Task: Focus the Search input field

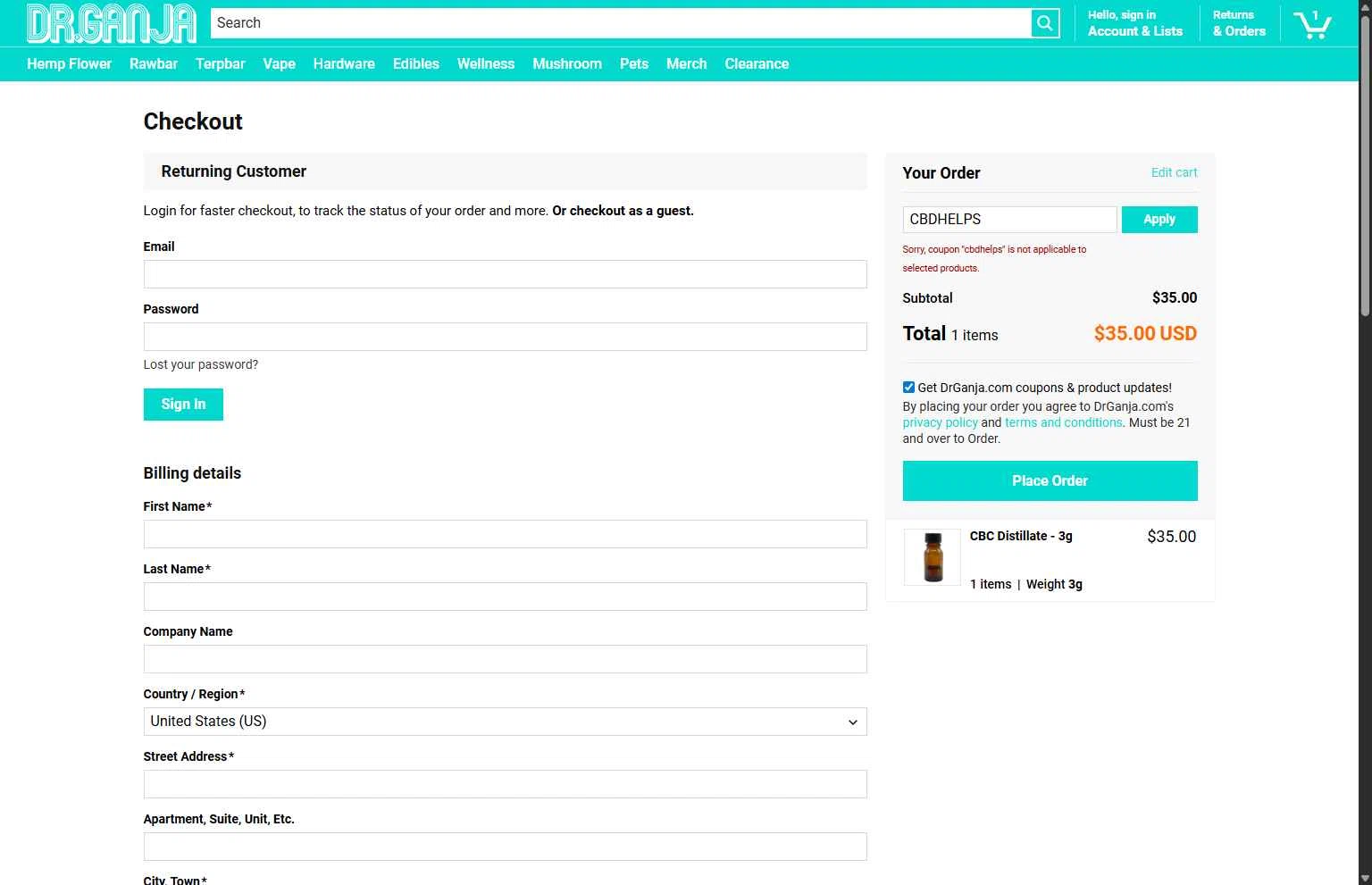Action: (621, 23)
